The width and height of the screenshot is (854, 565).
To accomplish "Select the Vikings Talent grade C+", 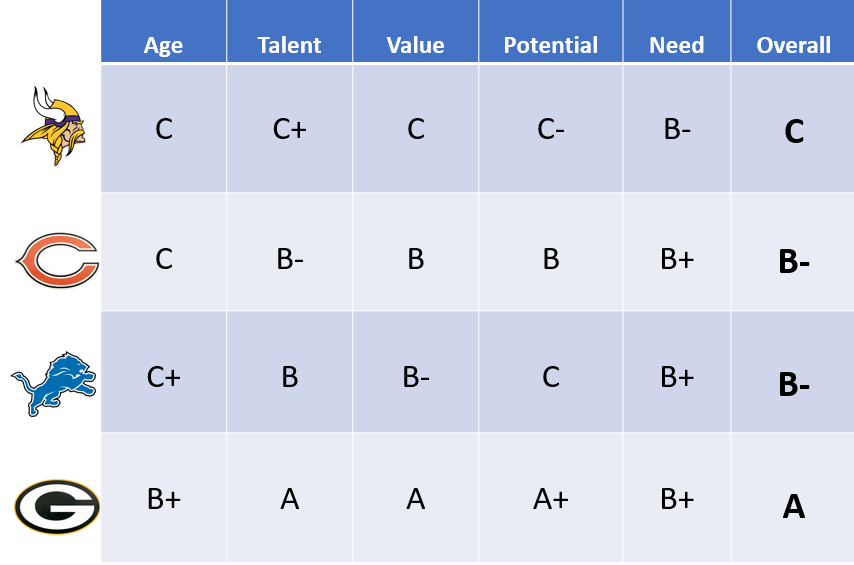I will click(x=289, y=129).
